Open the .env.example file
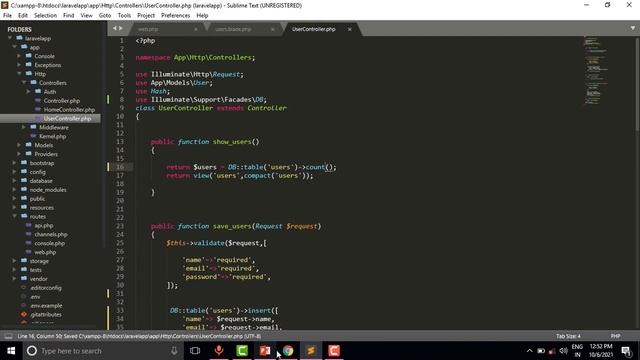640x360 pixels. click(46, 306)
